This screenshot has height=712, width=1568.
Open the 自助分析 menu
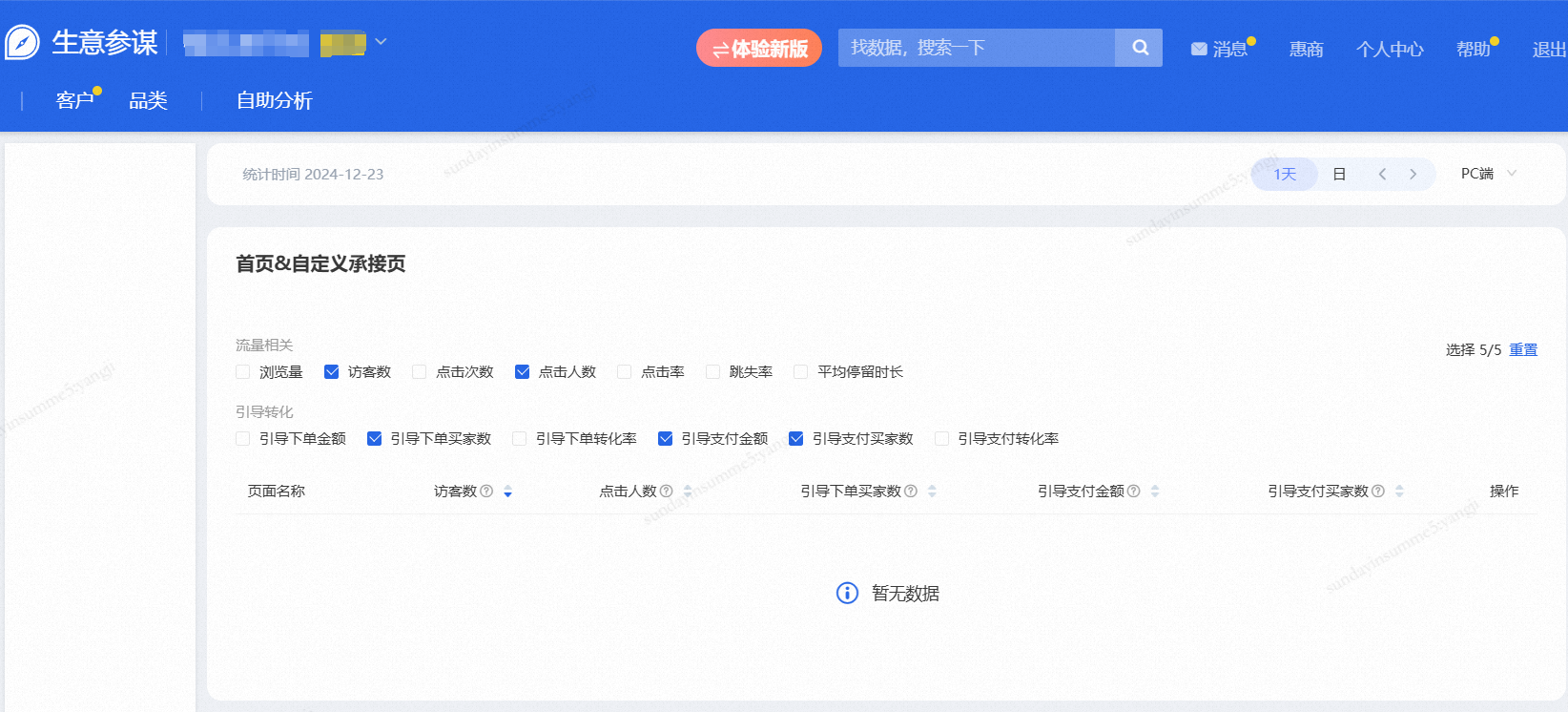[x=275, y=100]
